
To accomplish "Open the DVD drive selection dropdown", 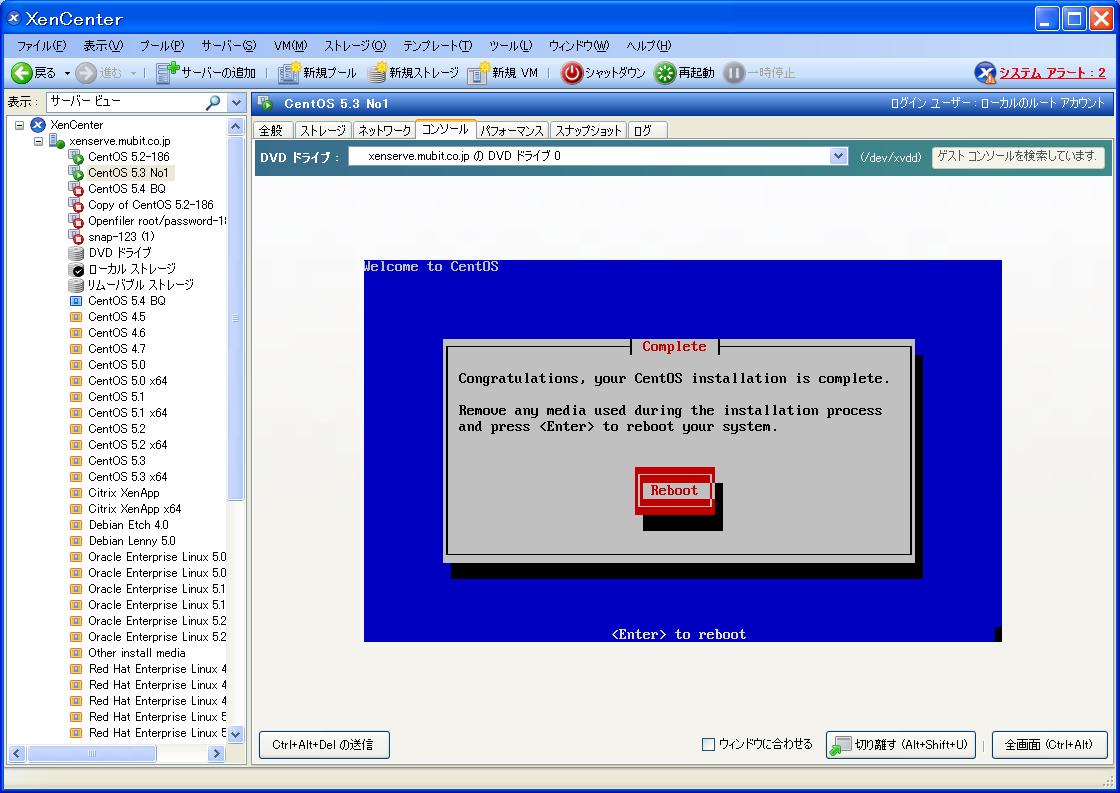I will coord(838,156).
